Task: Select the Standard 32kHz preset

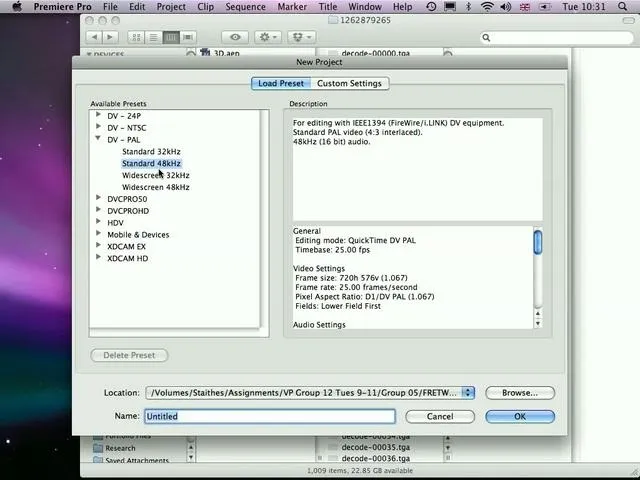Action: coord(151,151)
